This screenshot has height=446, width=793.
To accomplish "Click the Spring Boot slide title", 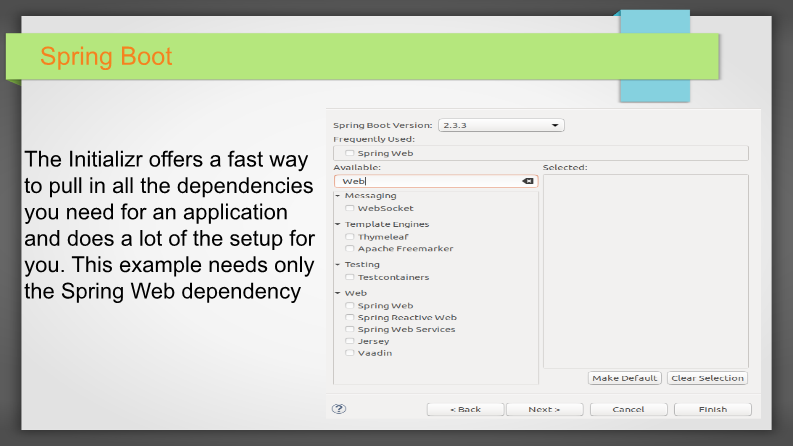I will click(106, 56).
